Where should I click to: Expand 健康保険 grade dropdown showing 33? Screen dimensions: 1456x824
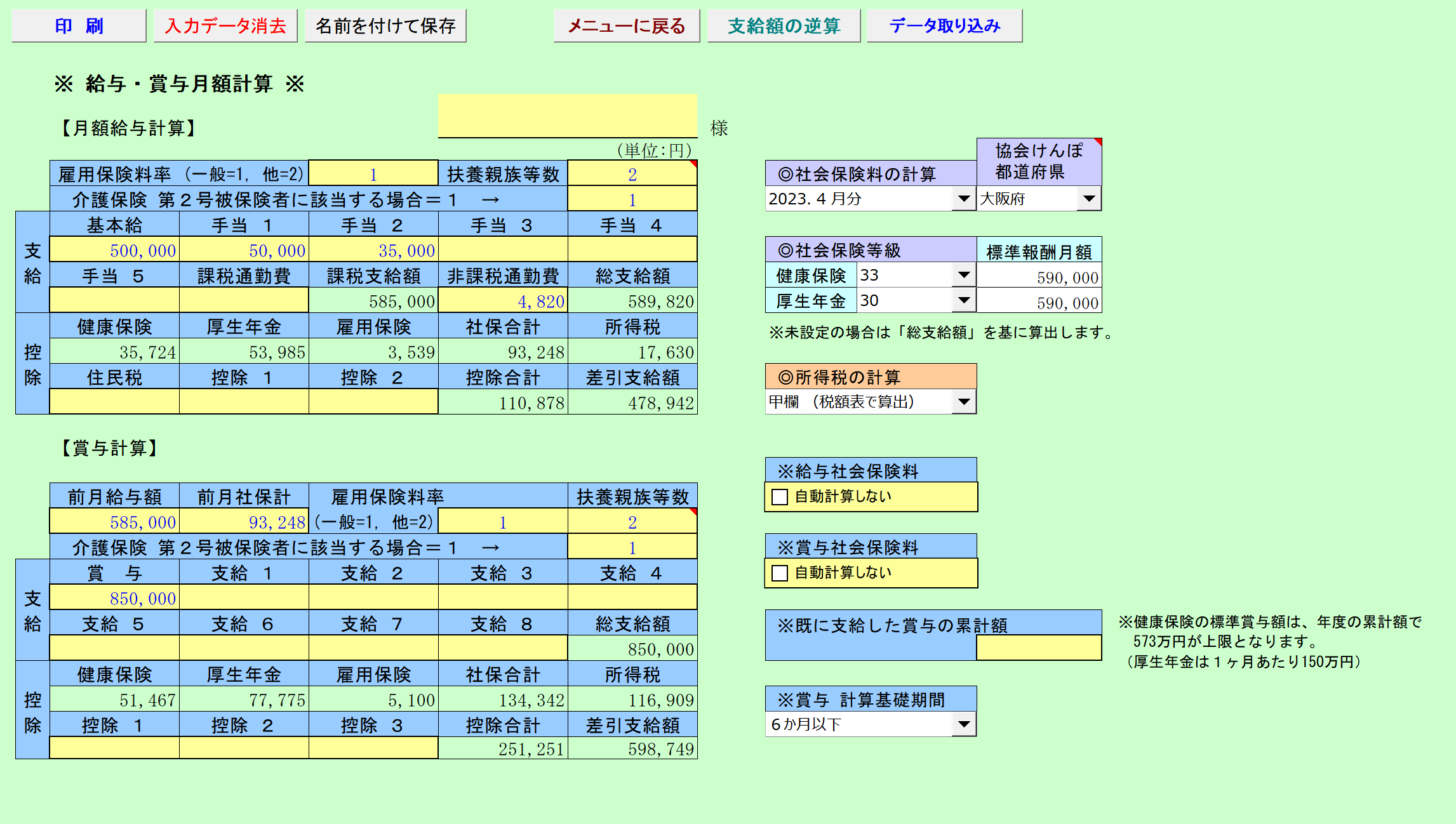(964, 275)
